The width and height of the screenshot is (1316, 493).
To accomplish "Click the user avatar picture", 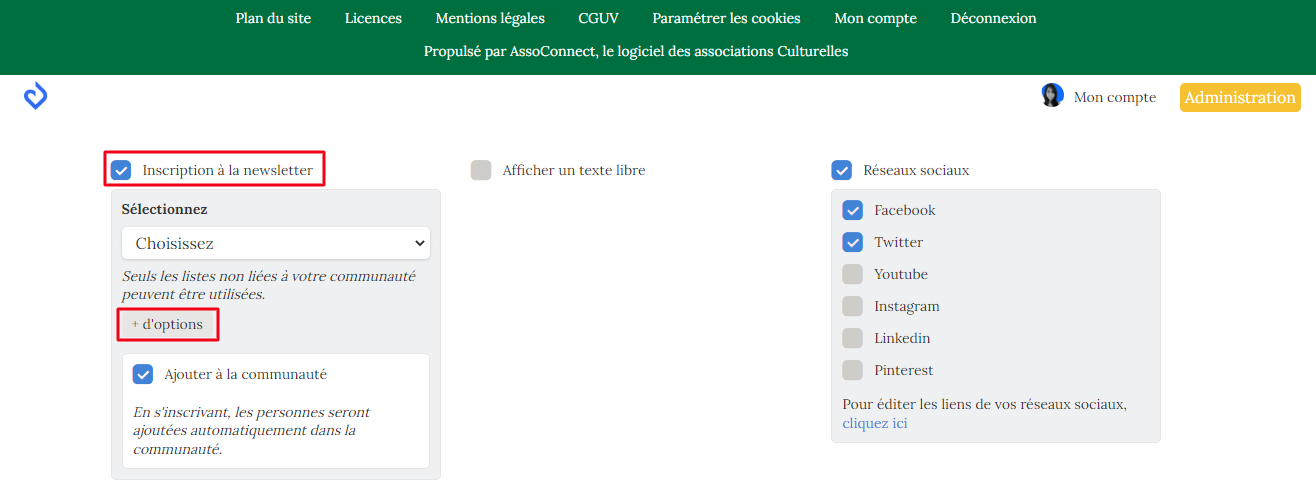I will (x=1052, y=96).
